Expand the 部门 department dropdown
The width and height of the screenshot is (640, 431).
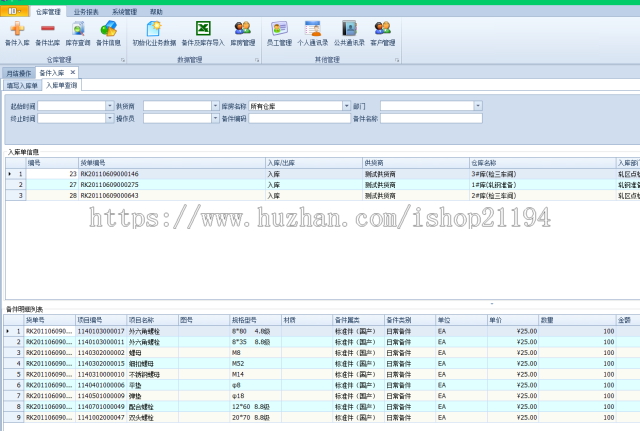click(x=478, y=105)
